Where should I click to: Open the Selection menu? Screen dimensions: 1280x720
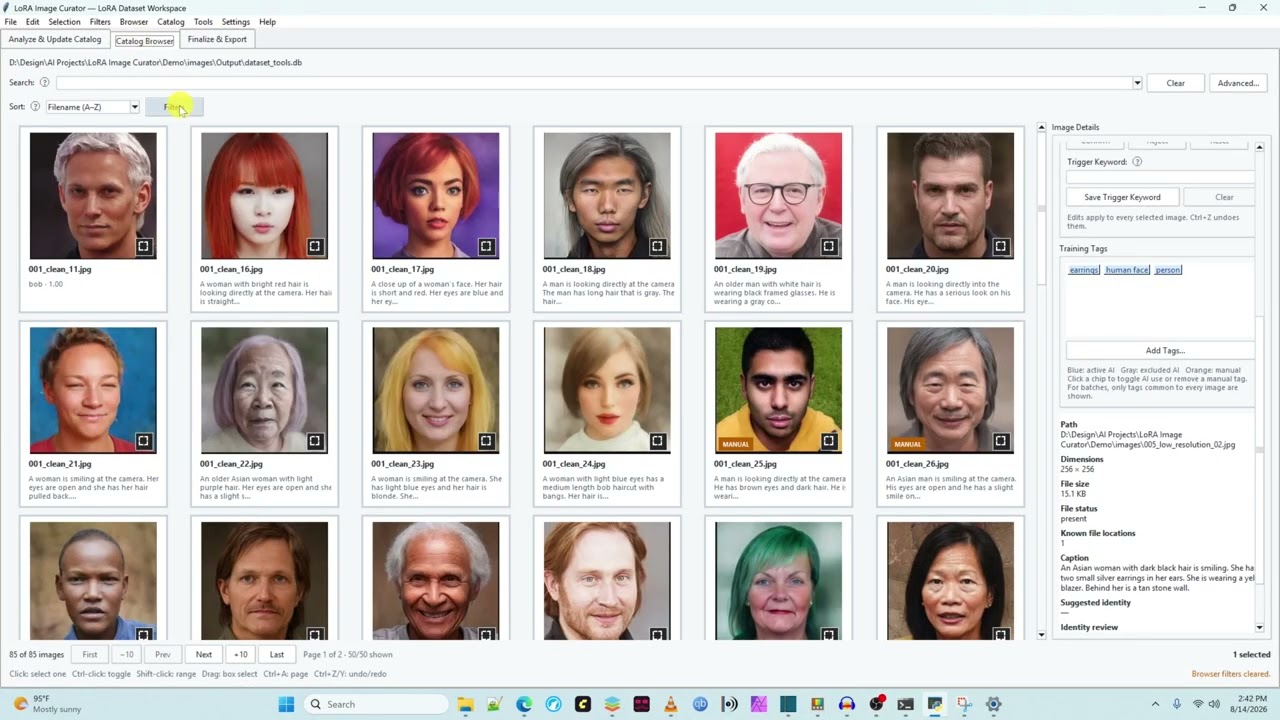64,22
